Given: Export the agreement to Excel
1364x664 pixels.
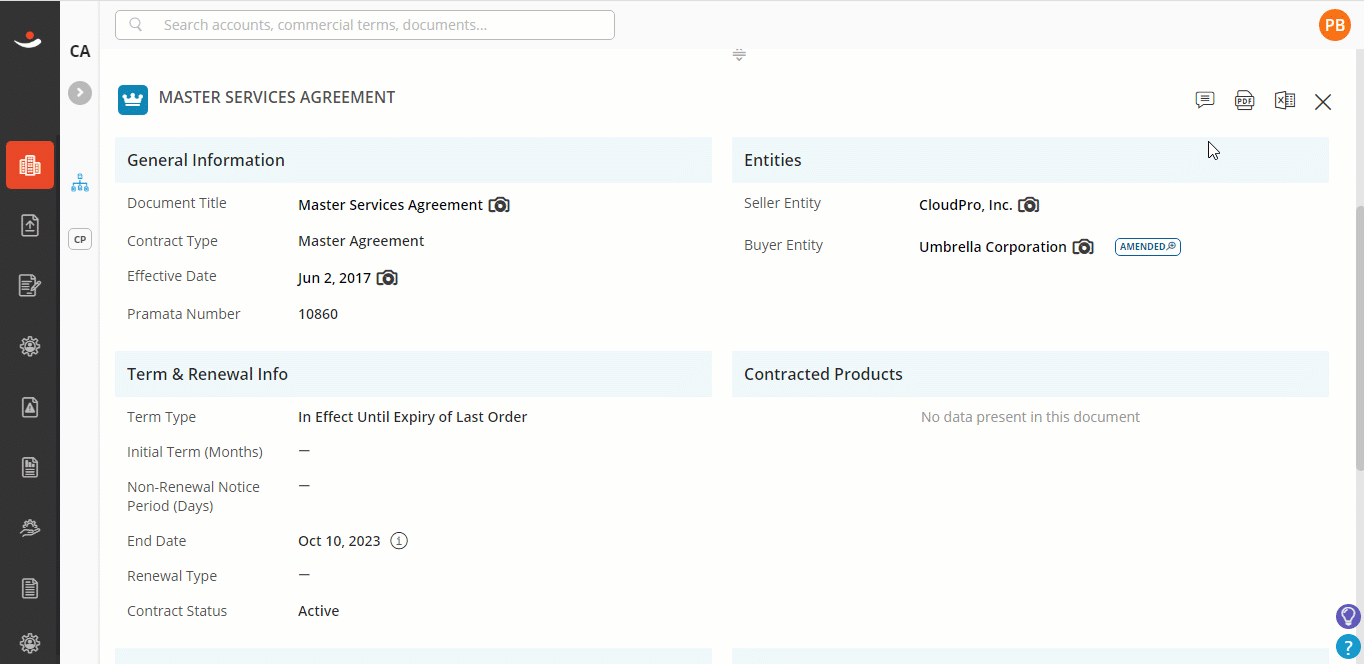Looking at the screenshot, I should tap(1285, 100).
